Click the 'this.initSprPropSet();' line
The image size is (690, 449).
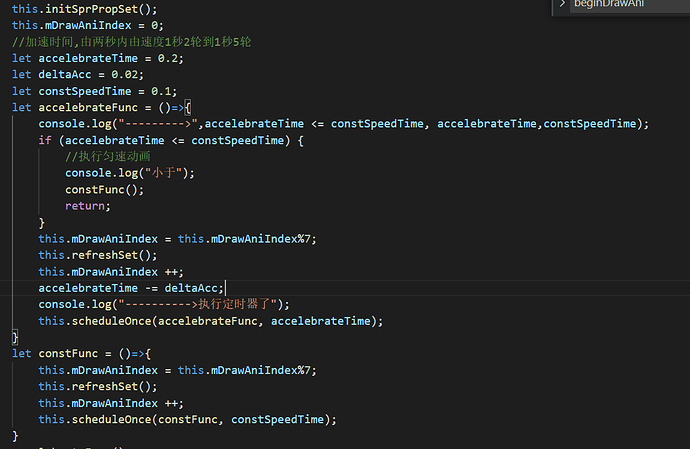tap(84, 9)
